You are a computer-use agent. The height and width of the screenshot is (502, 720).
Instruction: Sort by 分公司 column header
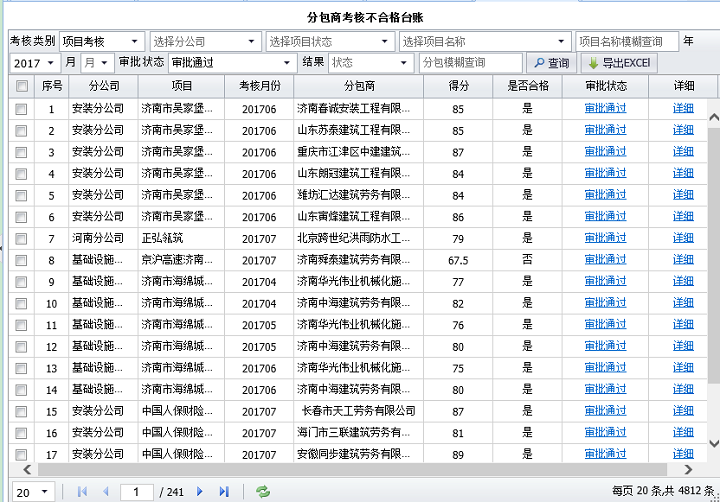[x=103, y=86]
